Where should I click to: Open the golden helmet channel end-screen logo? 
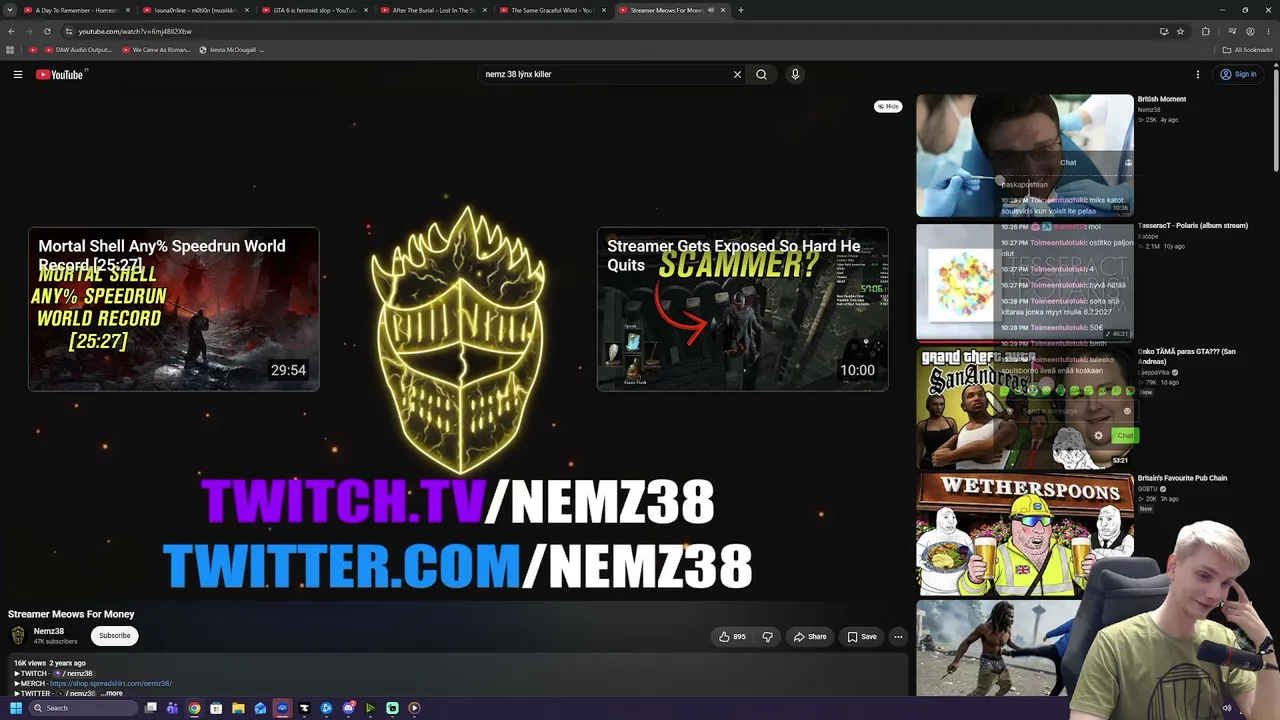coord(458,340)
